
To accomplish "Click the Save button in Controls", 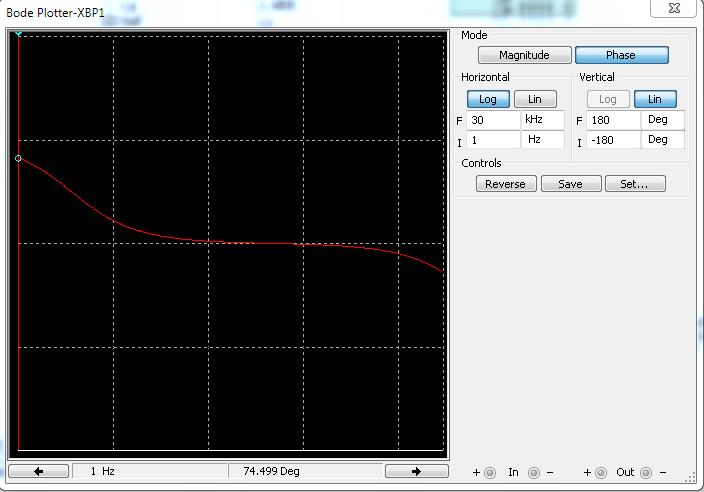I will pyautogui.click(x=567, y=184).
